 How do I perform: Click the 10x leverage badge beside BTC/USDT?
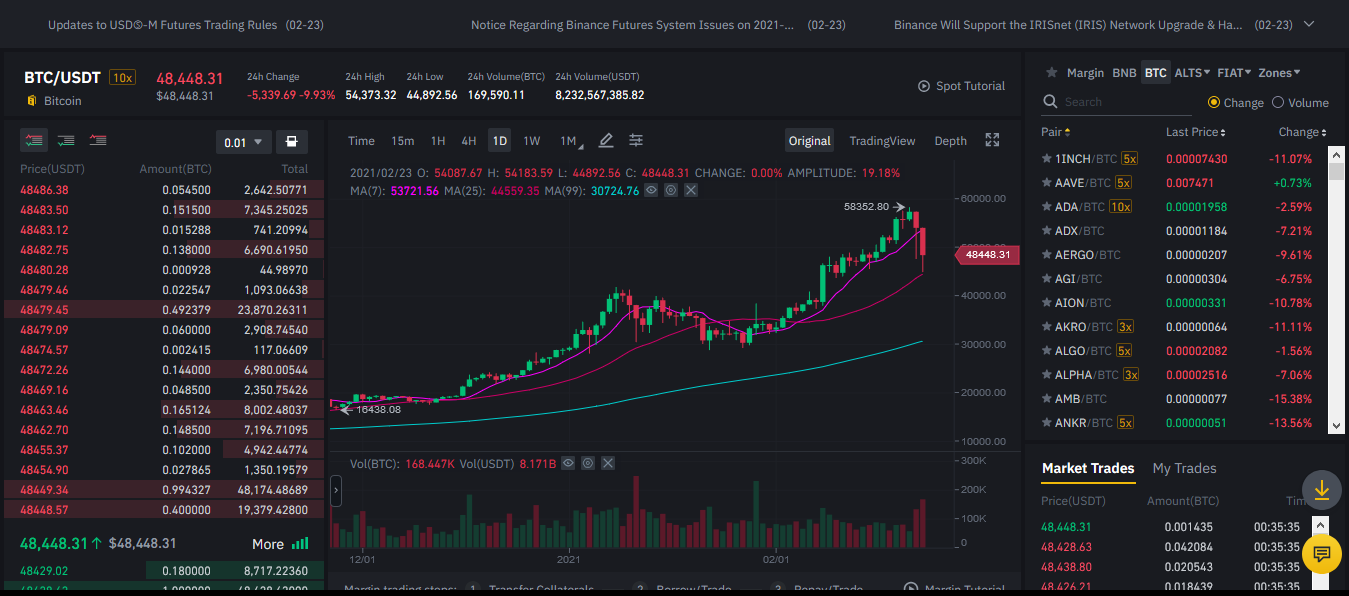point(122,78)
